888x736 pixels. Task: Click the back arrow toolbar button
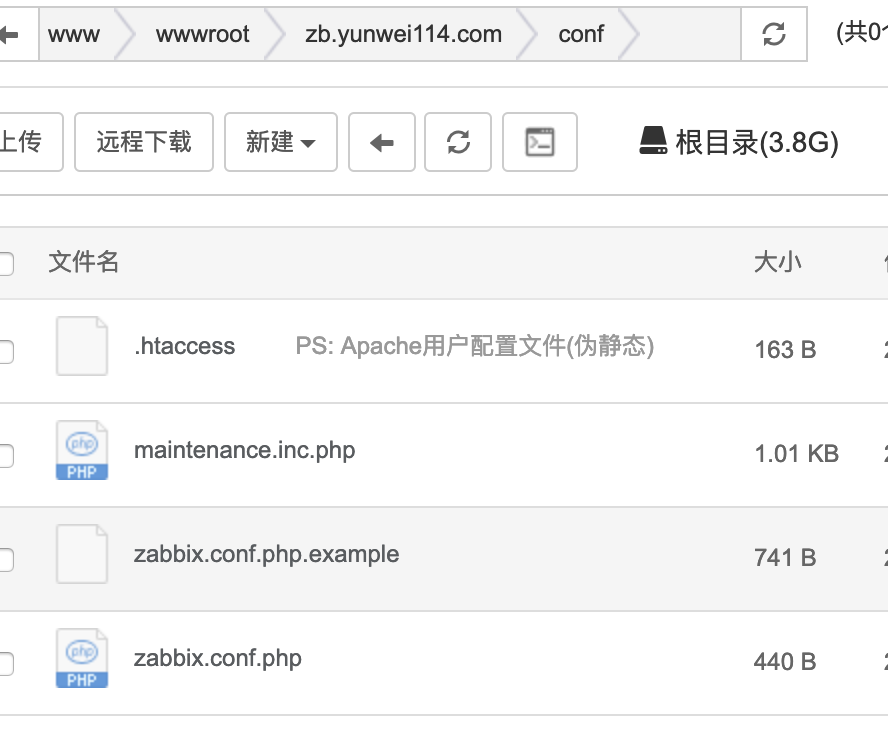pos(381,143)
